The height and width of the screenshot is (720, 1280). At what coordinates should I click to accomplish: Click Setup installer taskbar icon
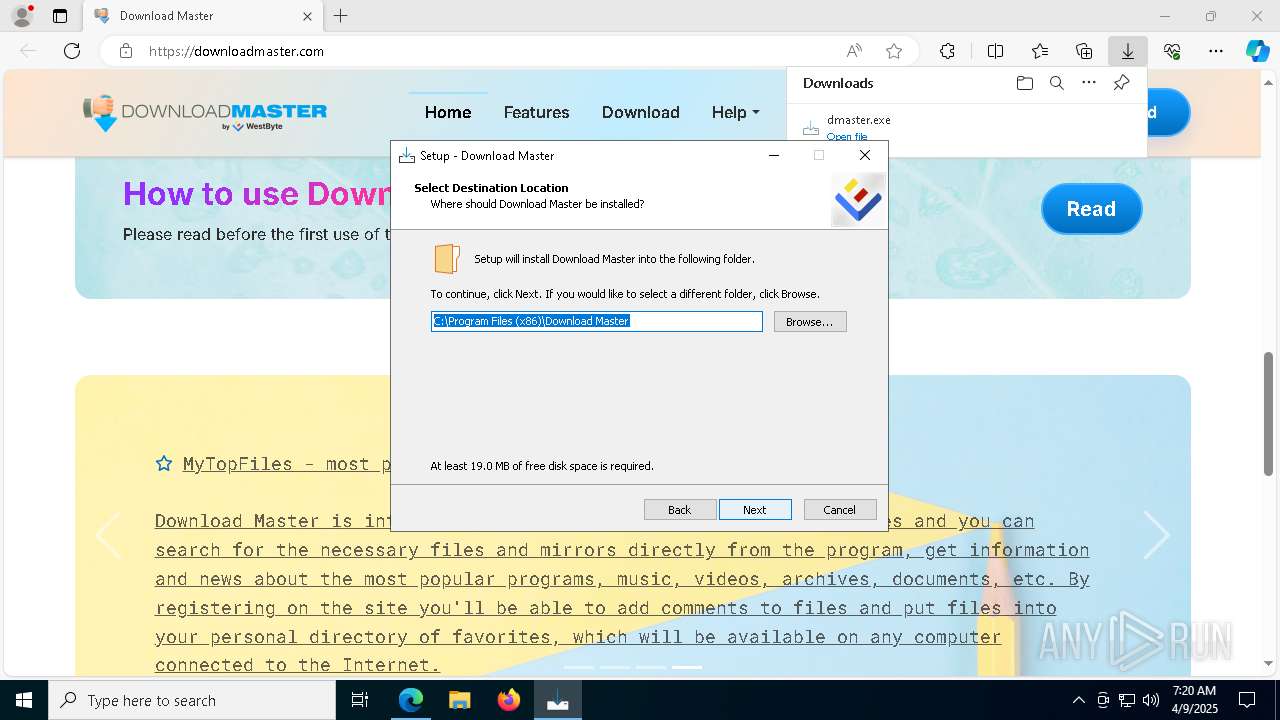click(558, 700)
